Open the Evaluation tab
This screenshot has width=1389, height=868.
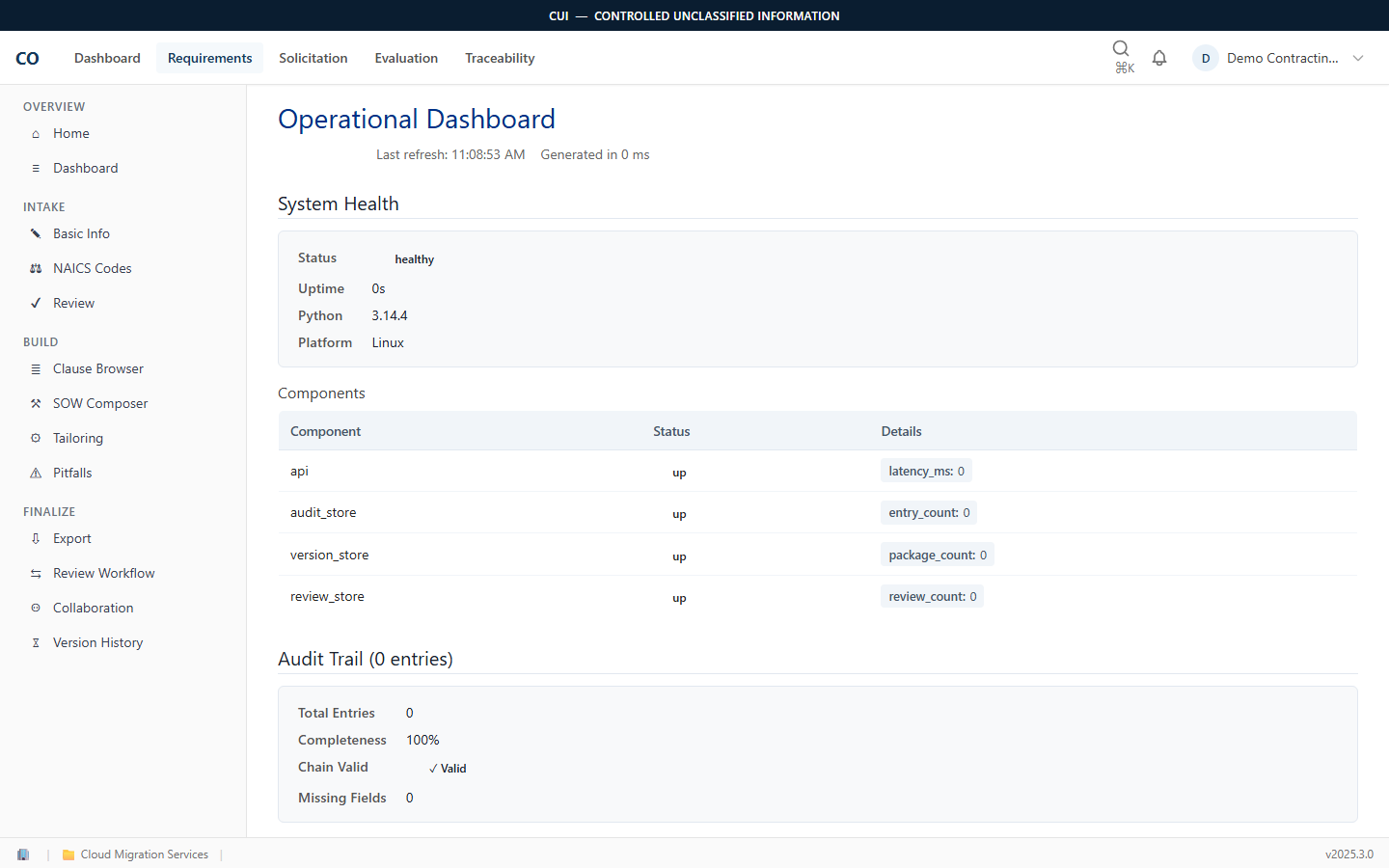tap(406, 58)
